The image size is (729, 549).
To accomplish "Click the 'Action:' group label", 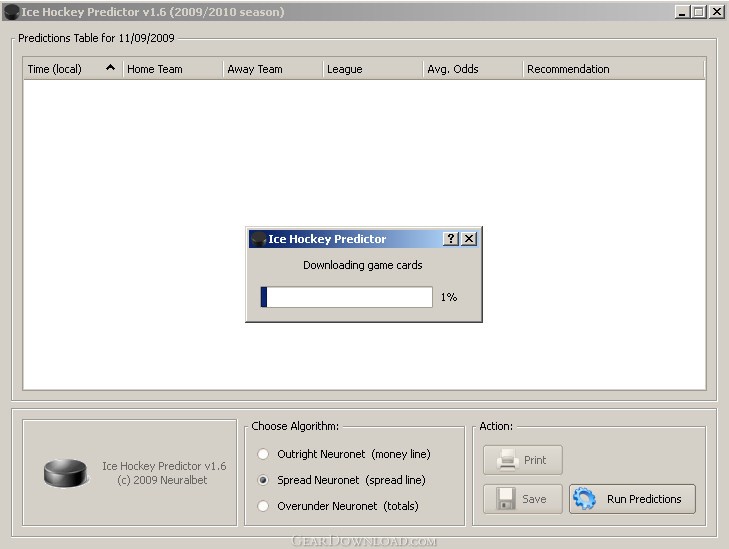I will pos(496,426).
